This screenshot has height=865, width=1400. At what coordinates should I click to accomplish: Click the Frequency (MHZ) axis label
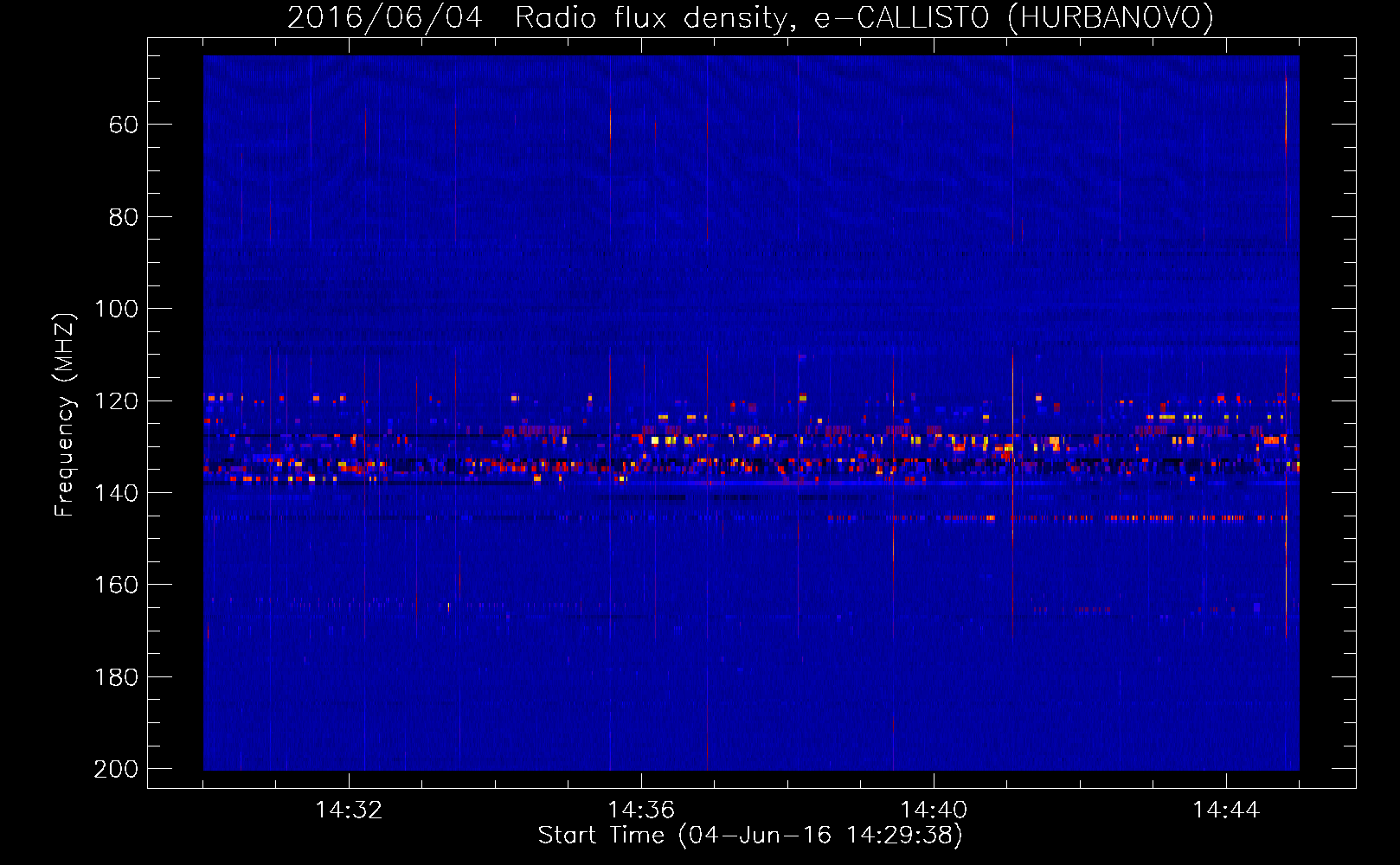pos(65,414)
